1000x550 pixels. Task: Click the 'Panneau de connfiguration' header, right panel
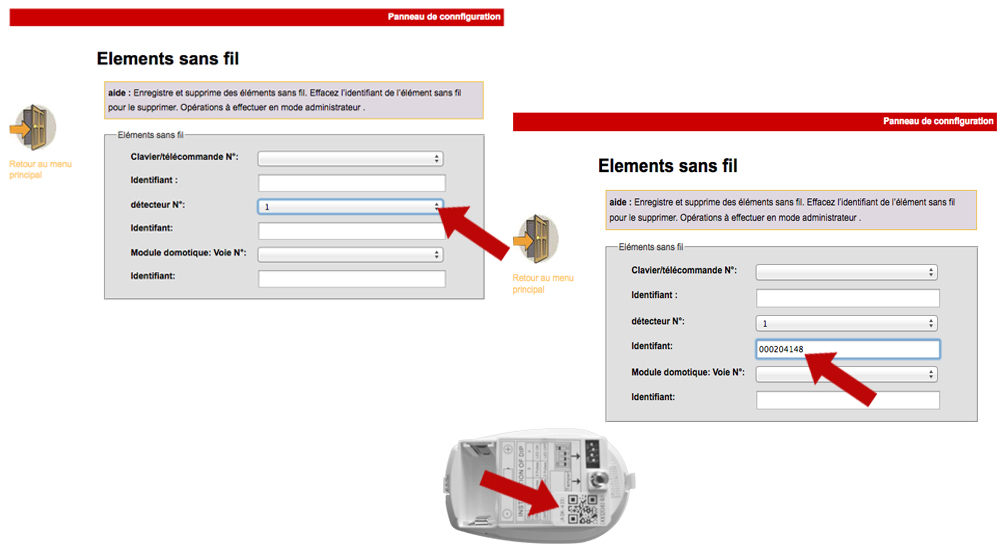[x=938, y=121]
